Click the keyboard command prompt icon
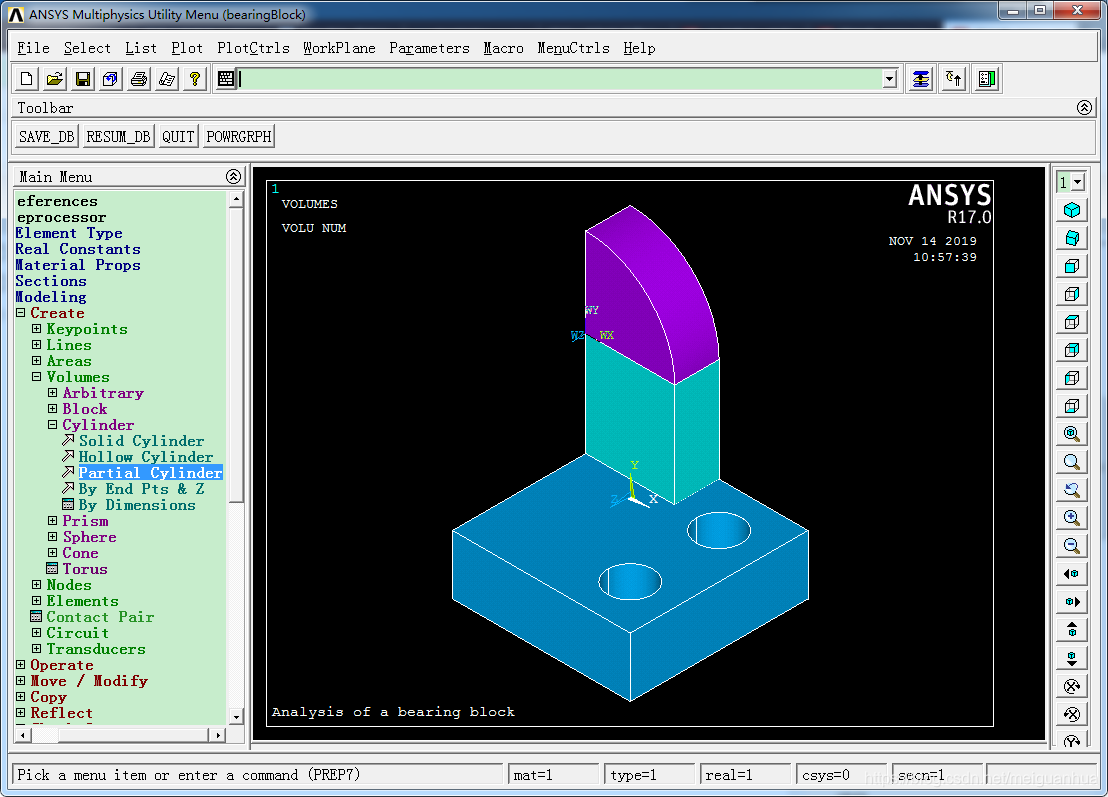This screenshot has width=1108, height=797. tap(226, 79)
